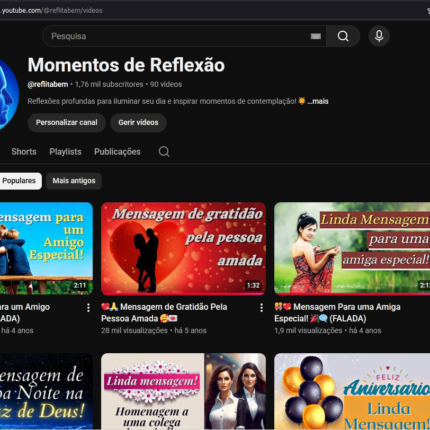Go to the Publicações tab
Image resolution: width=430 pixels, height=430 pixels.
coord(117,152)
